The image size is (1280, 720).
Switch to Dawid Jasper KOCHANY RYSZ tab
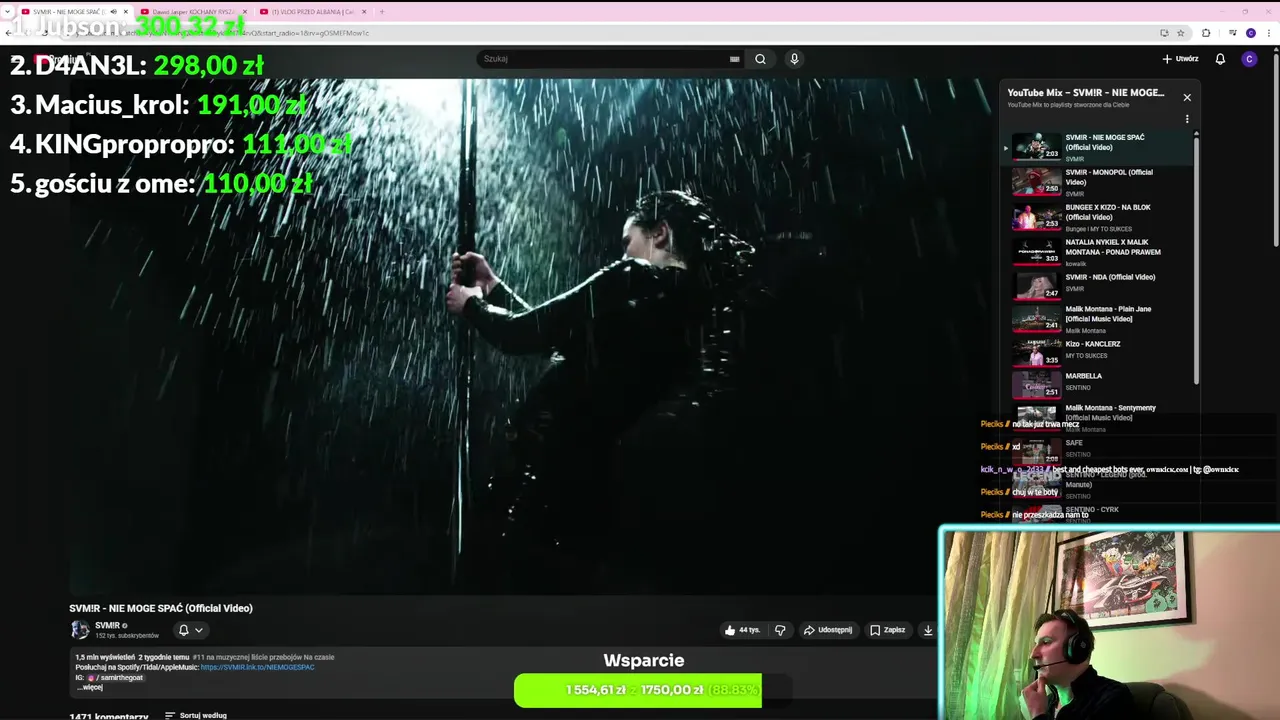pos(193,12)
